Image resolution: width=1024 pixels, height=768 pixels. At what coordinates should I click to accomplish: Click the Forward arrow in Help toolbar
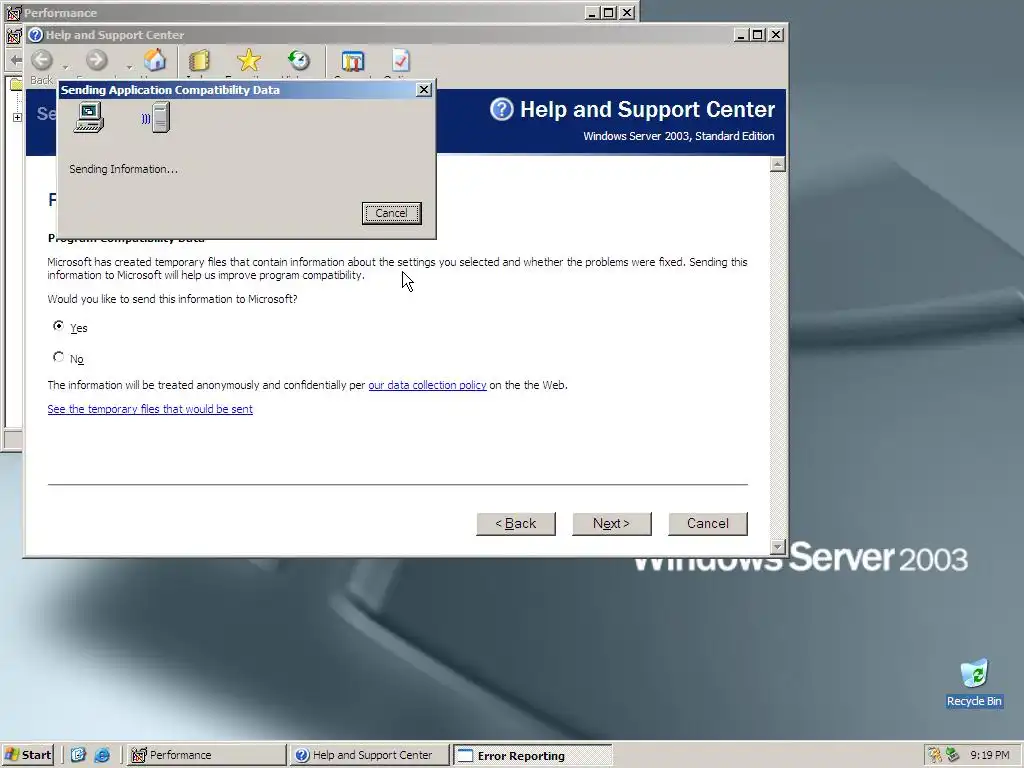point(96,61)
